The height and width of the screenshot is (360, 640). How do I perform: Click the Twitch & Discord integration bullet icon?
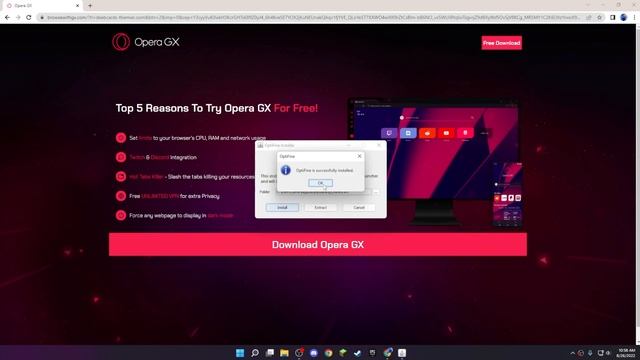point(121,157)
